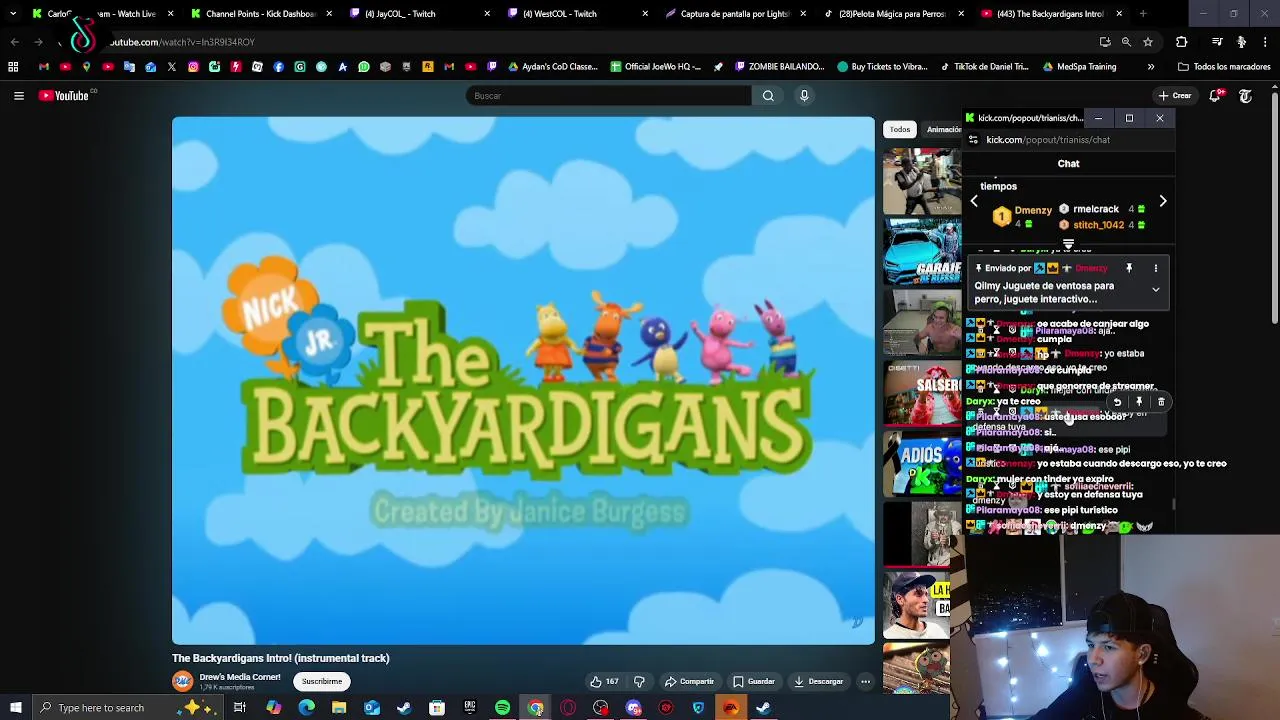
Task: Show next leaderboard page in chat
Action: coord(1162,202)
